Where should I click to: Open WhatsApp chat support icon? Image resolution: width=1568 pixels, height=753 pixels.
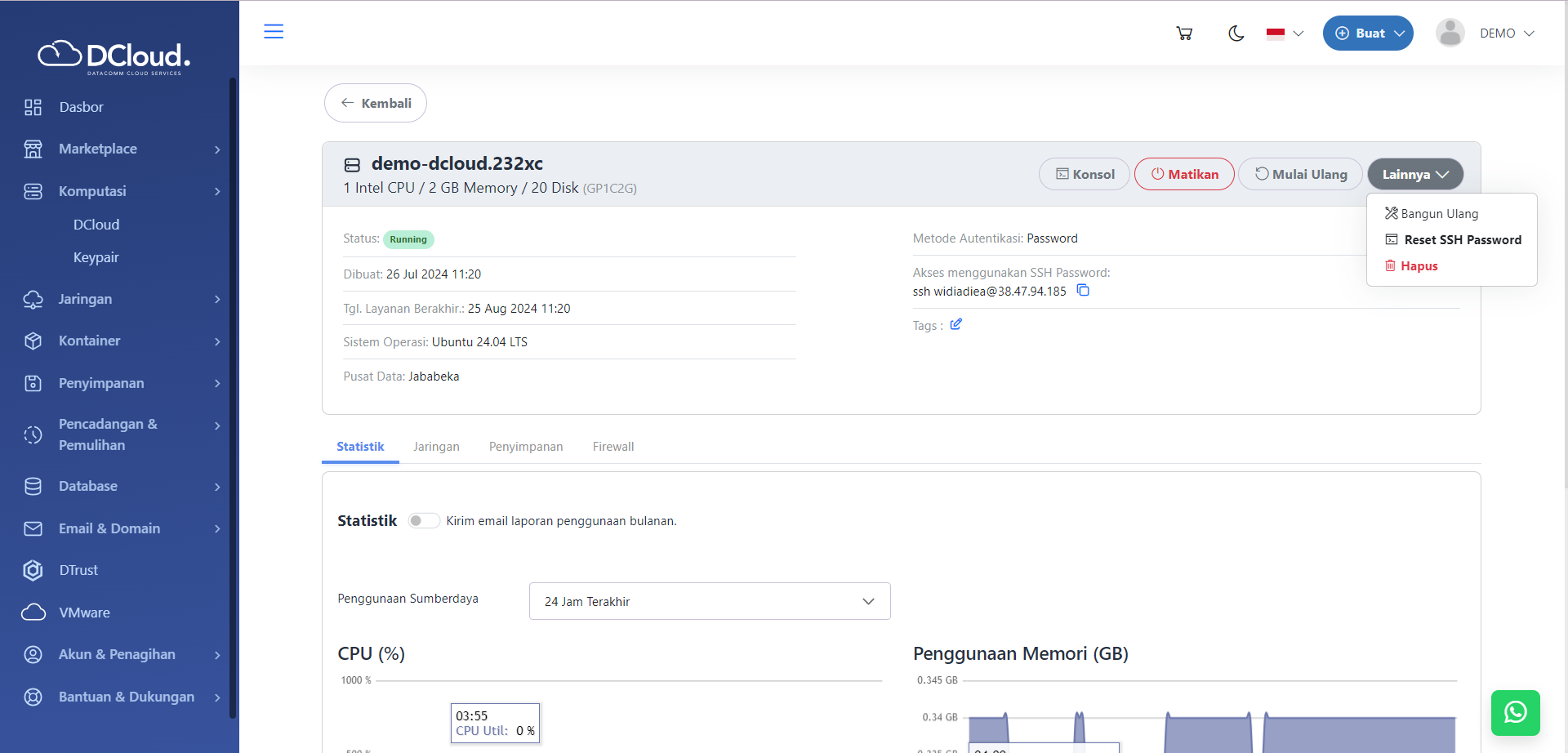(x=1515, y=712)
